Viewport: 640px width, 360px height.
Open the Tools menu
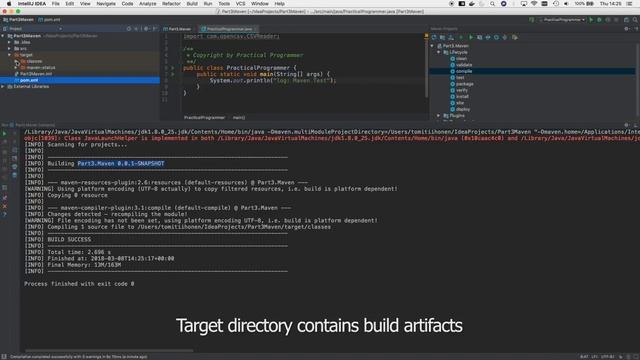point(224,4)
